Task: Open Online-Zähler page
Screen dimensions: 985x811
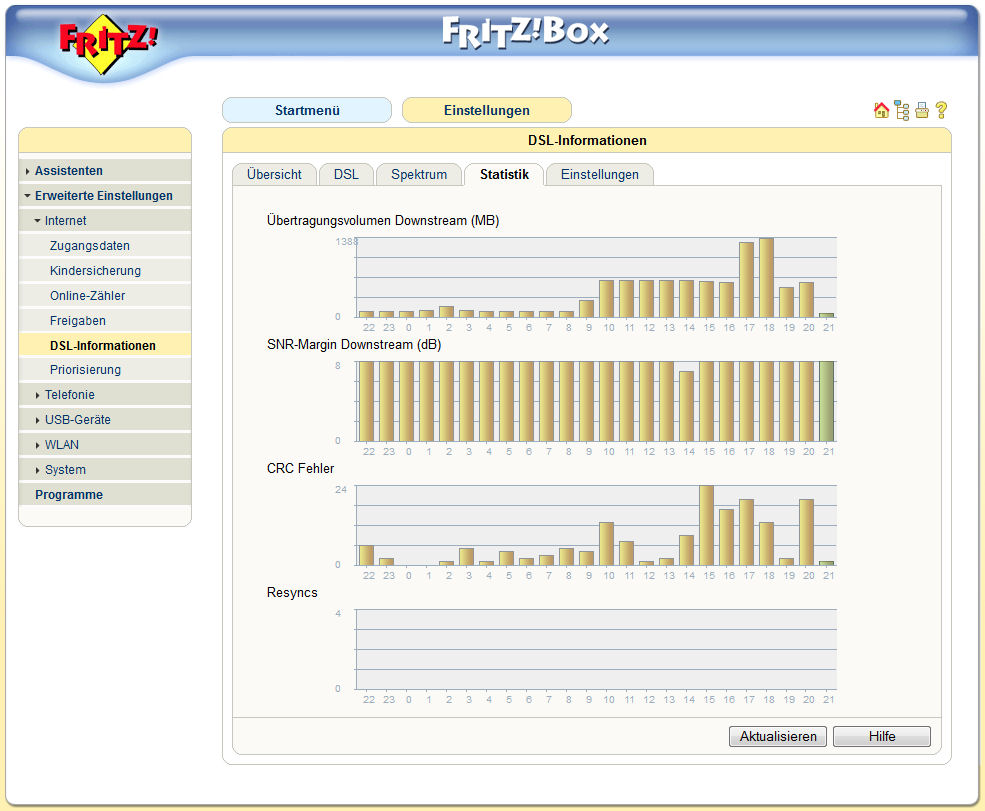Action: pos(87,296)
